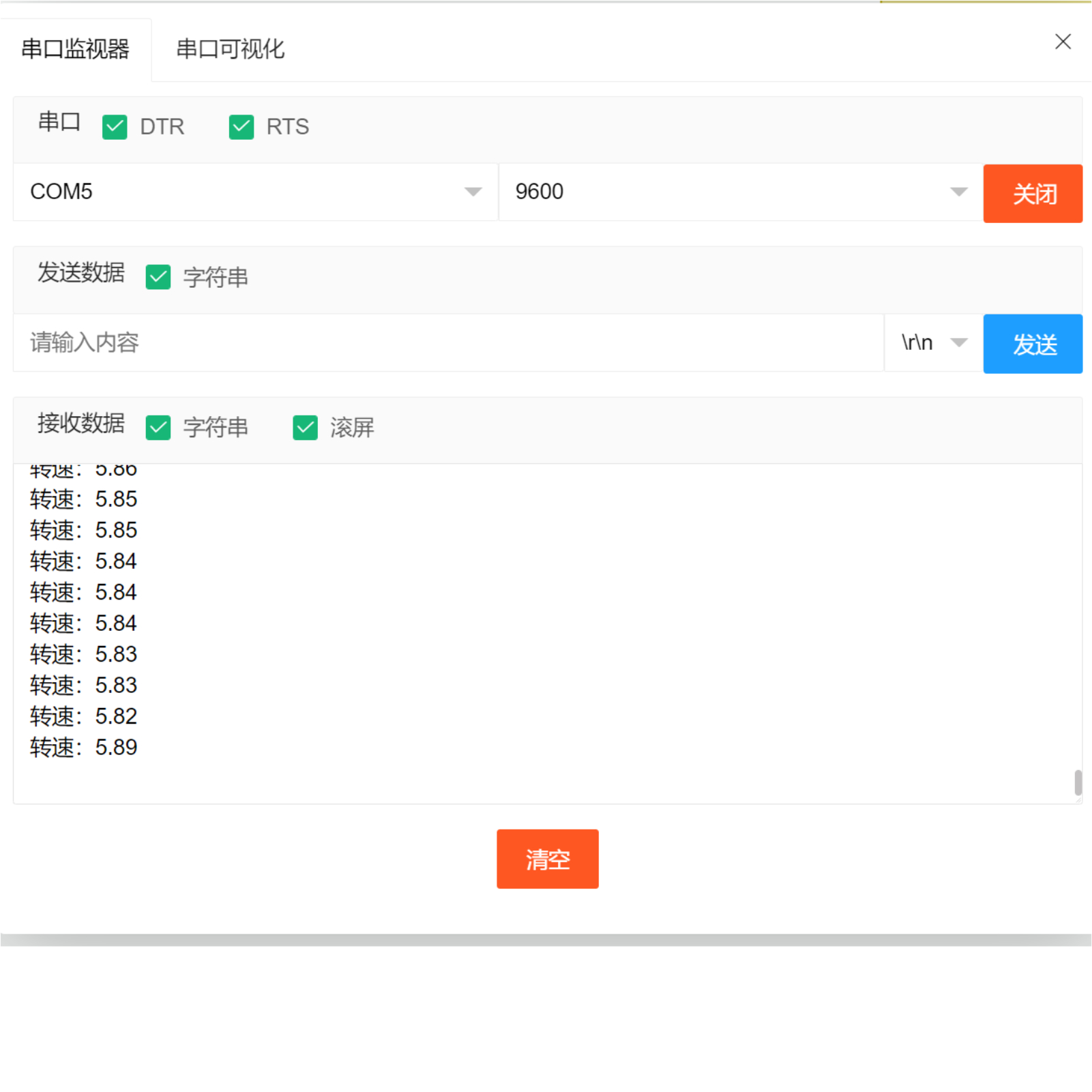
Task: Select the 串口监视器 tab
Action: (x=76, y=49)
